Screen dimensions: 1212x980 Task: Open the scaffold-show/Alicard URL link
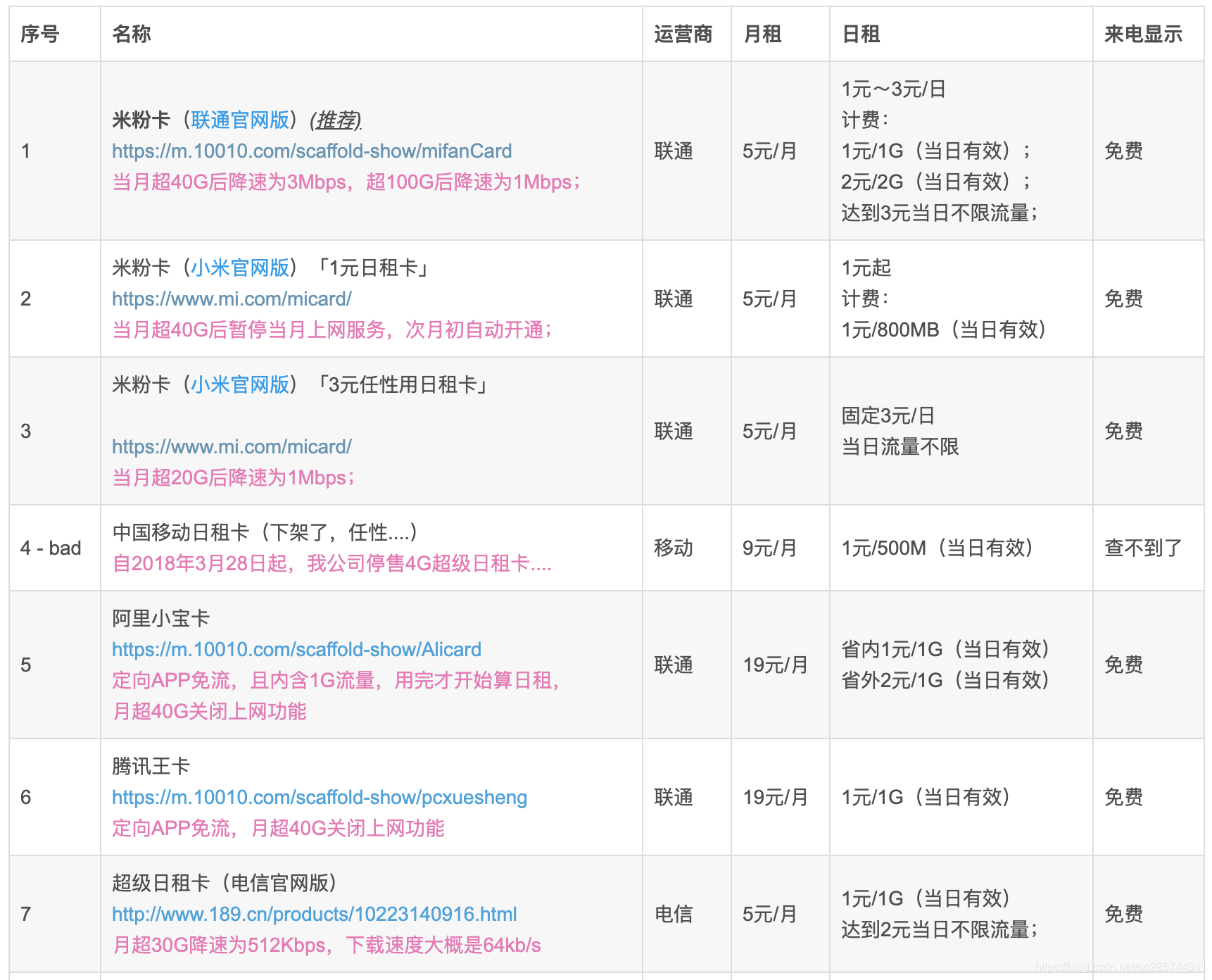296,650
